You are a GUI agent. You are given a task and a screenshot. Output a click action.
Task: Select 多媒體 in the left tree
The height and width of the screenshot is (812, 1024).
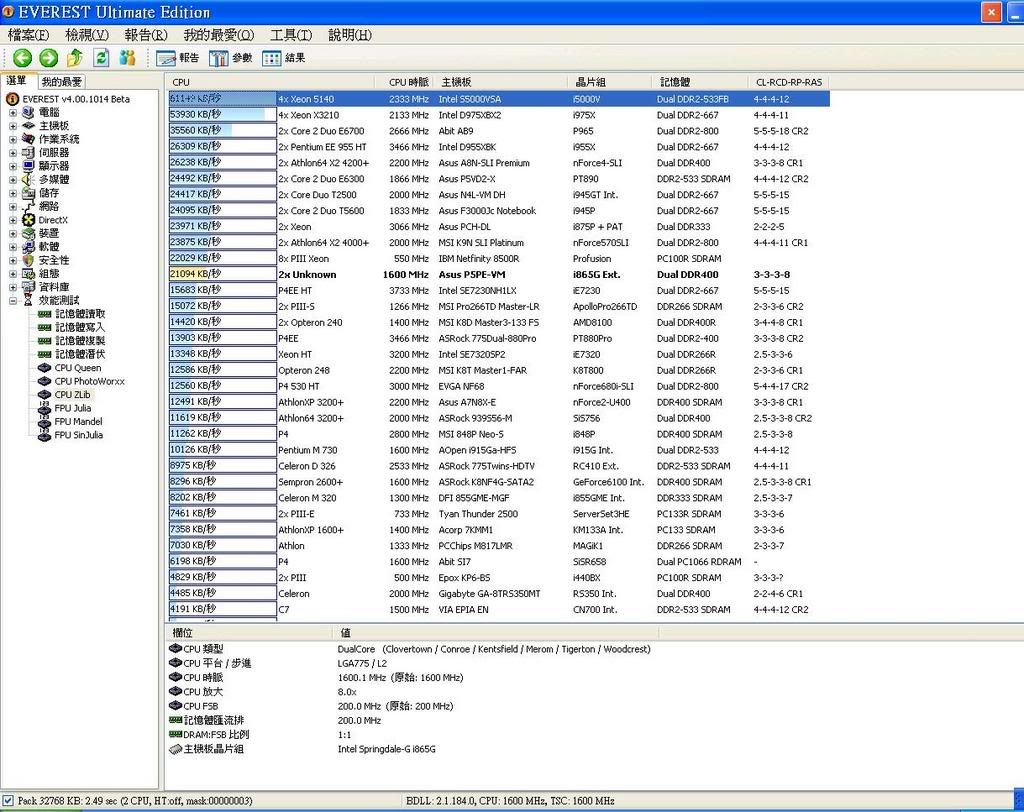(x=54, y=180)
